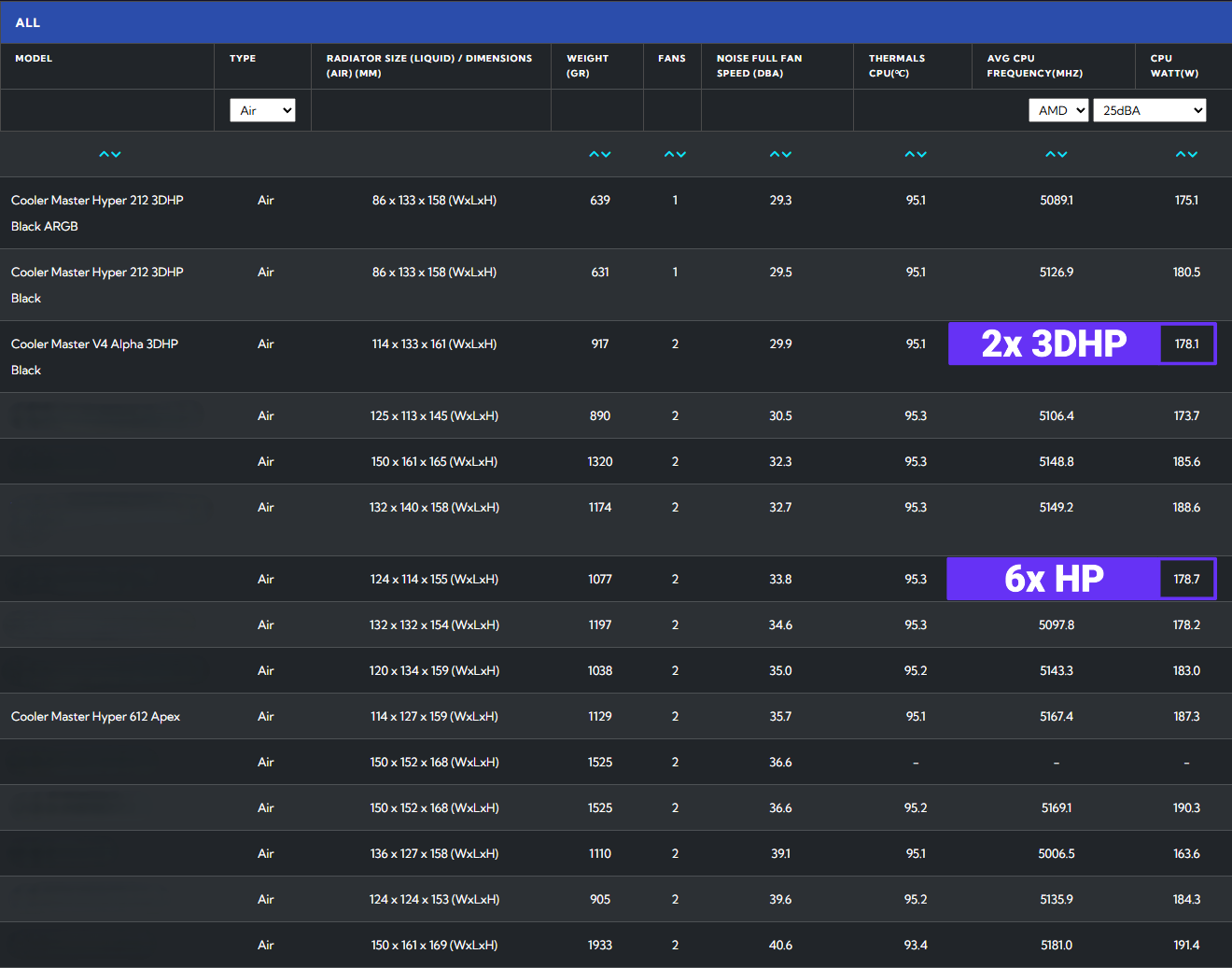Select the ALL tab
Image resolution: width=1232 pixels, height=968 pixels.
[x=28, y=22]
